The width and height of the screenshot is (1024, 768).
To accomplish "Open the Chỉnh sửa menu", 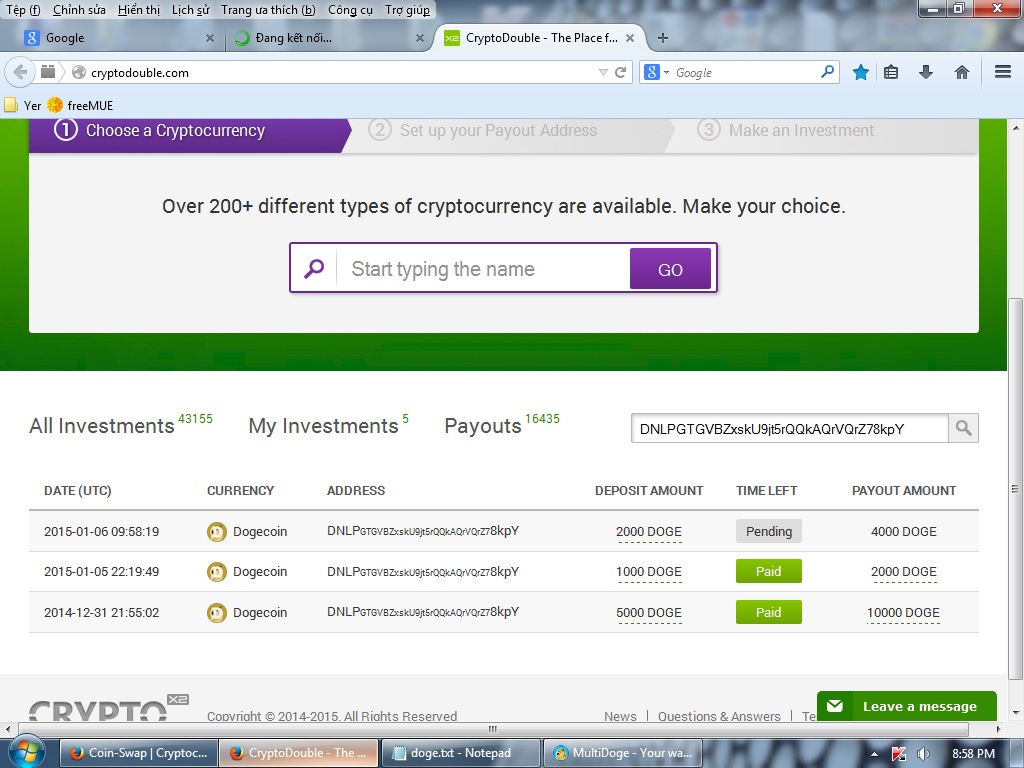I will (x=79, y=10).
